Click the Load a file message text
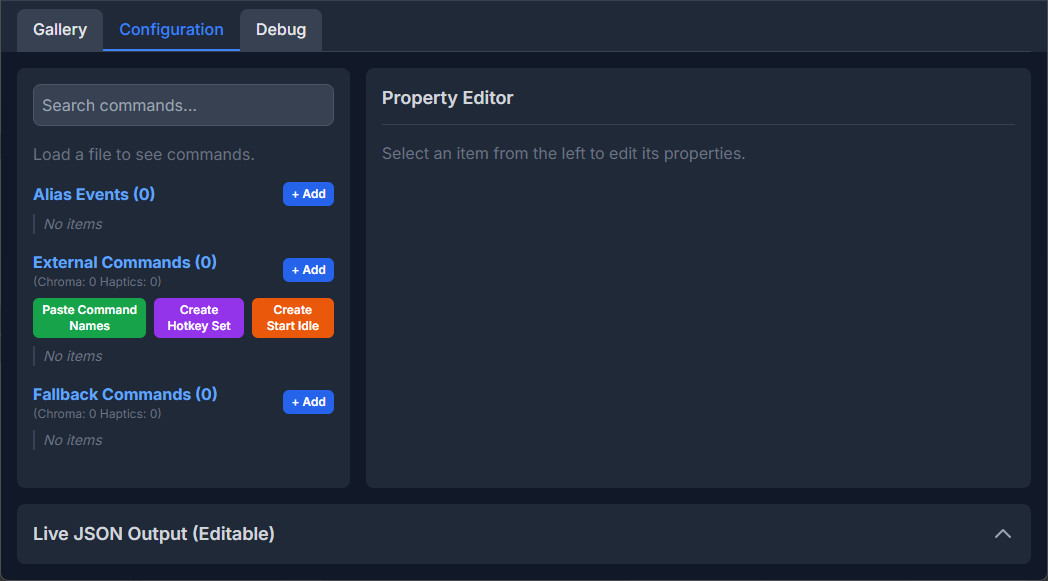The height and width of the screenshot is (581, 1048). (144, 154)
